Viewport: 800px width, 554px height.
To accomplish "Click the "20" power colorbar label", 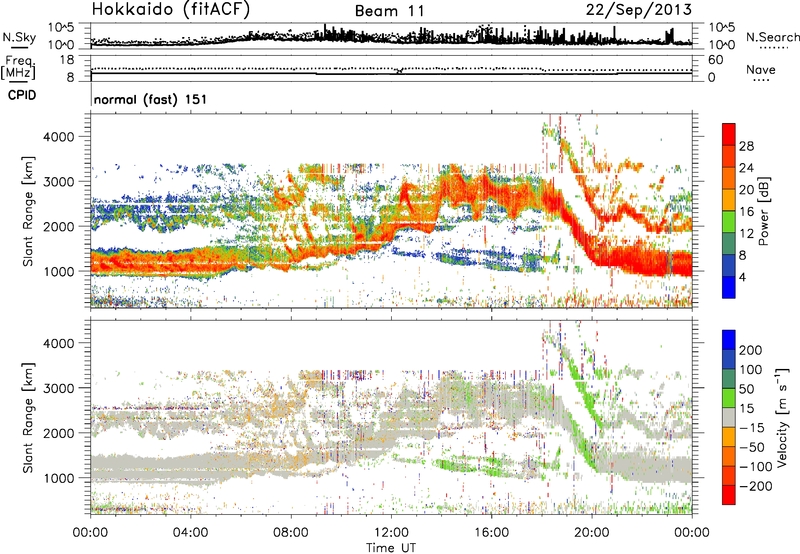I will click(x=746, y=190).
